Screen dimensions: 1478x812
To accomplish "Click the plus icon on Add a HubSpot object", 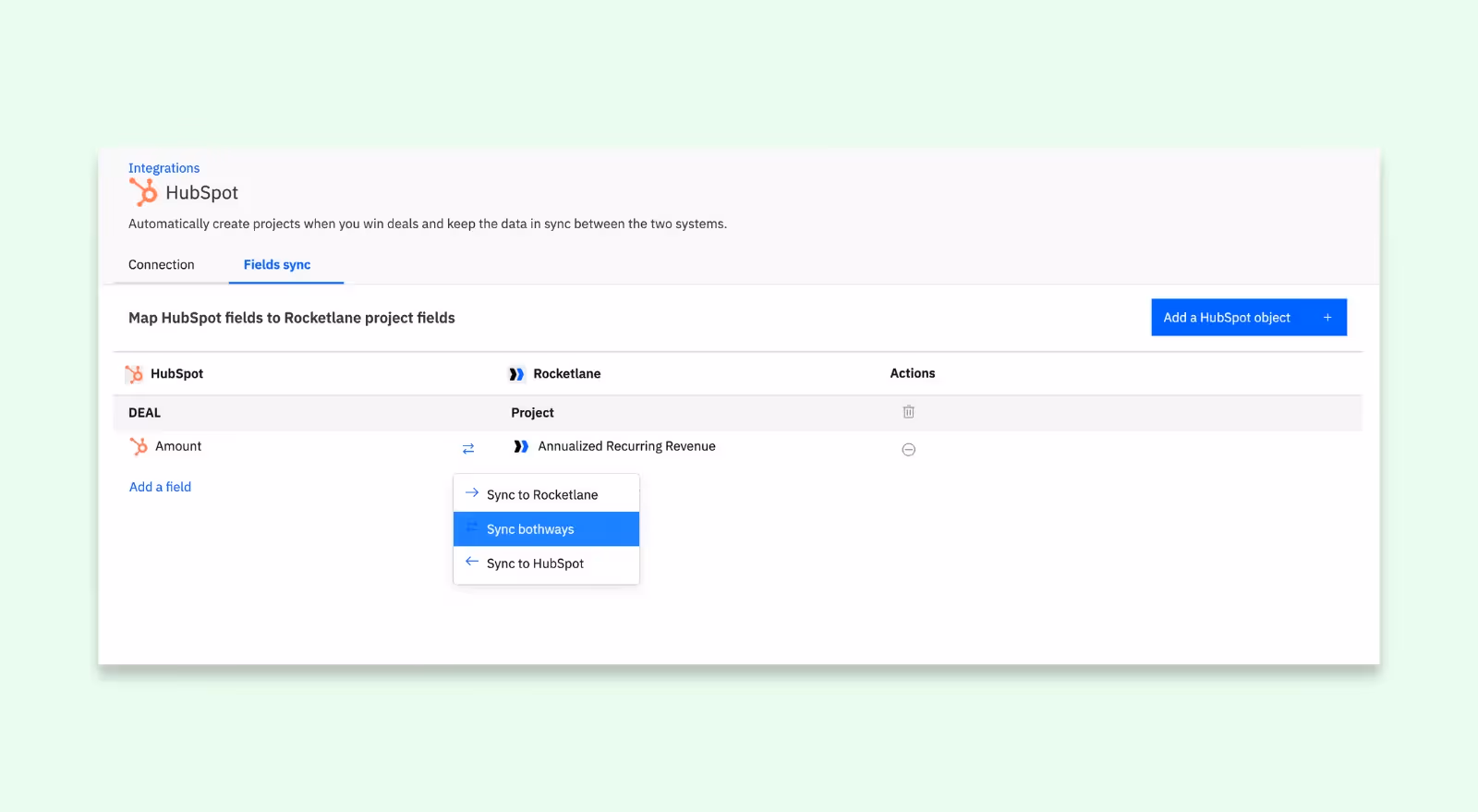I will pos(1327,318).
